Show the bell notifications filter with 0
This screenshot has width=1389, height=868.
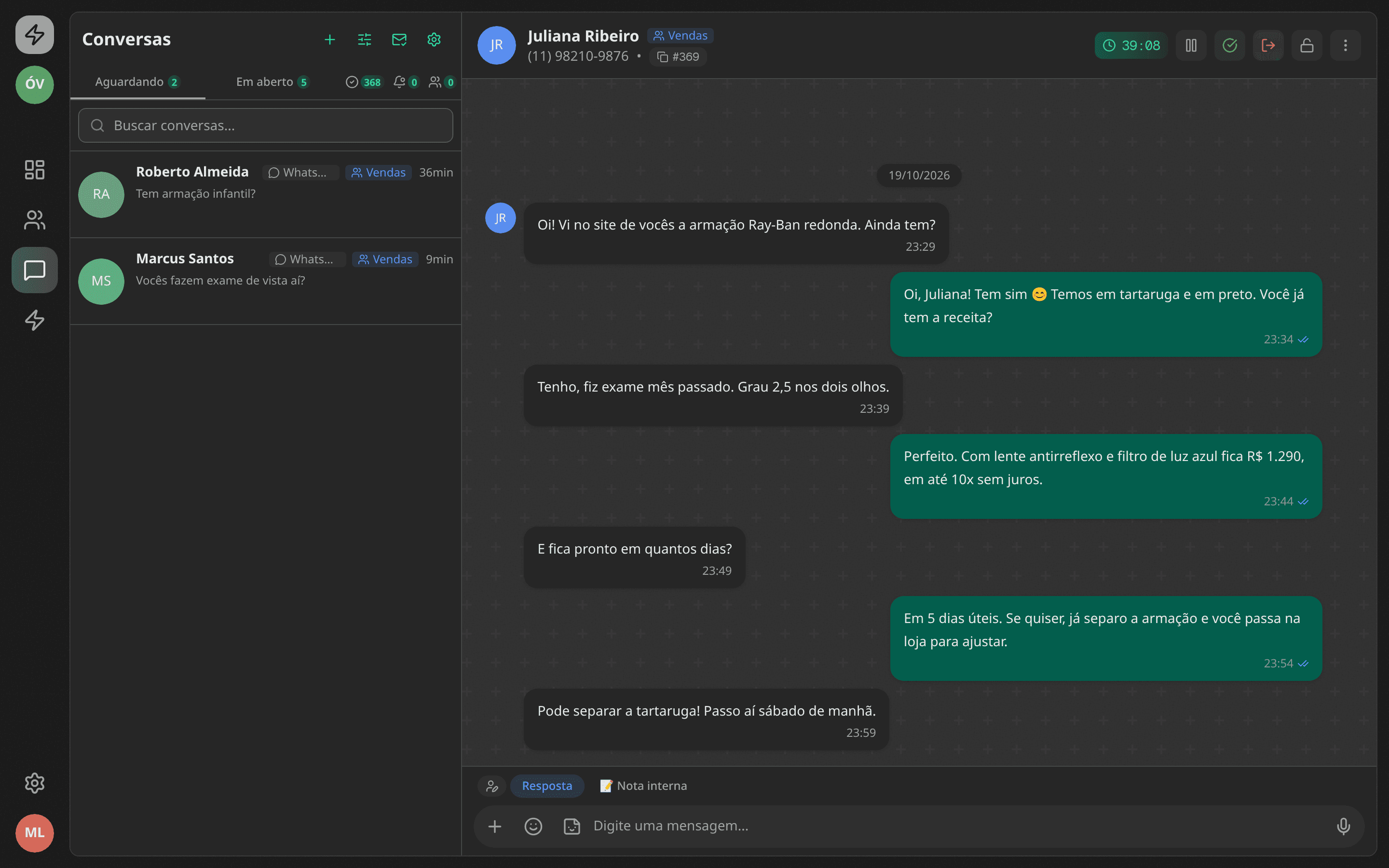tap(406, 82)
